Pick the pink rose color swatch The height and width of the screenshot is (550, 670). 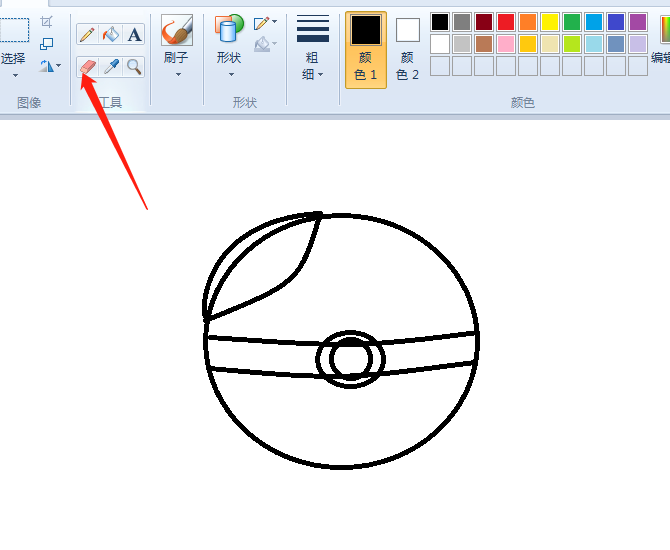(506, 44)
